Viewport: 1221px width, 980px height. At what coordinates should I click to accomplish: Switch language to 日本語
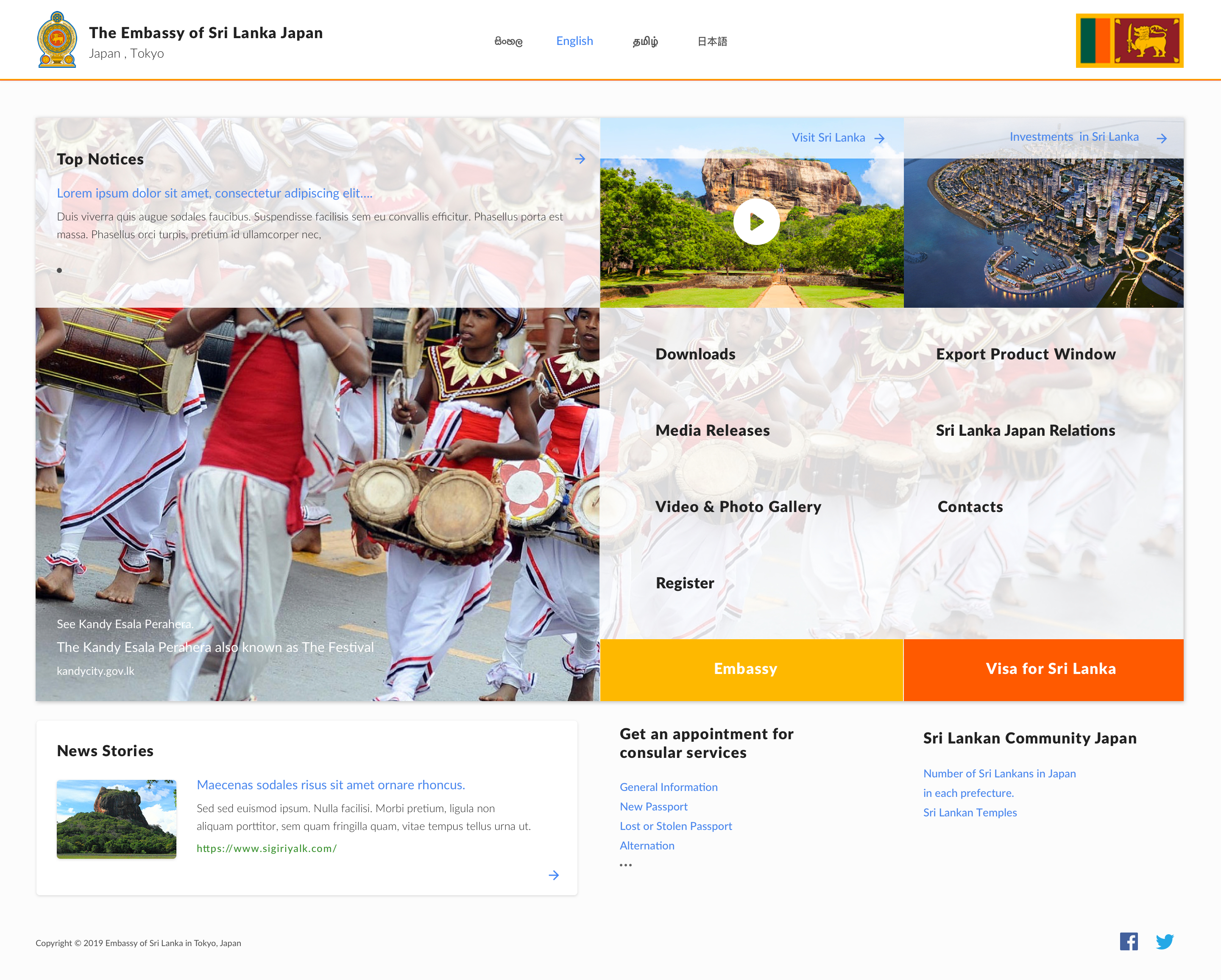click(x=712, y=42)
